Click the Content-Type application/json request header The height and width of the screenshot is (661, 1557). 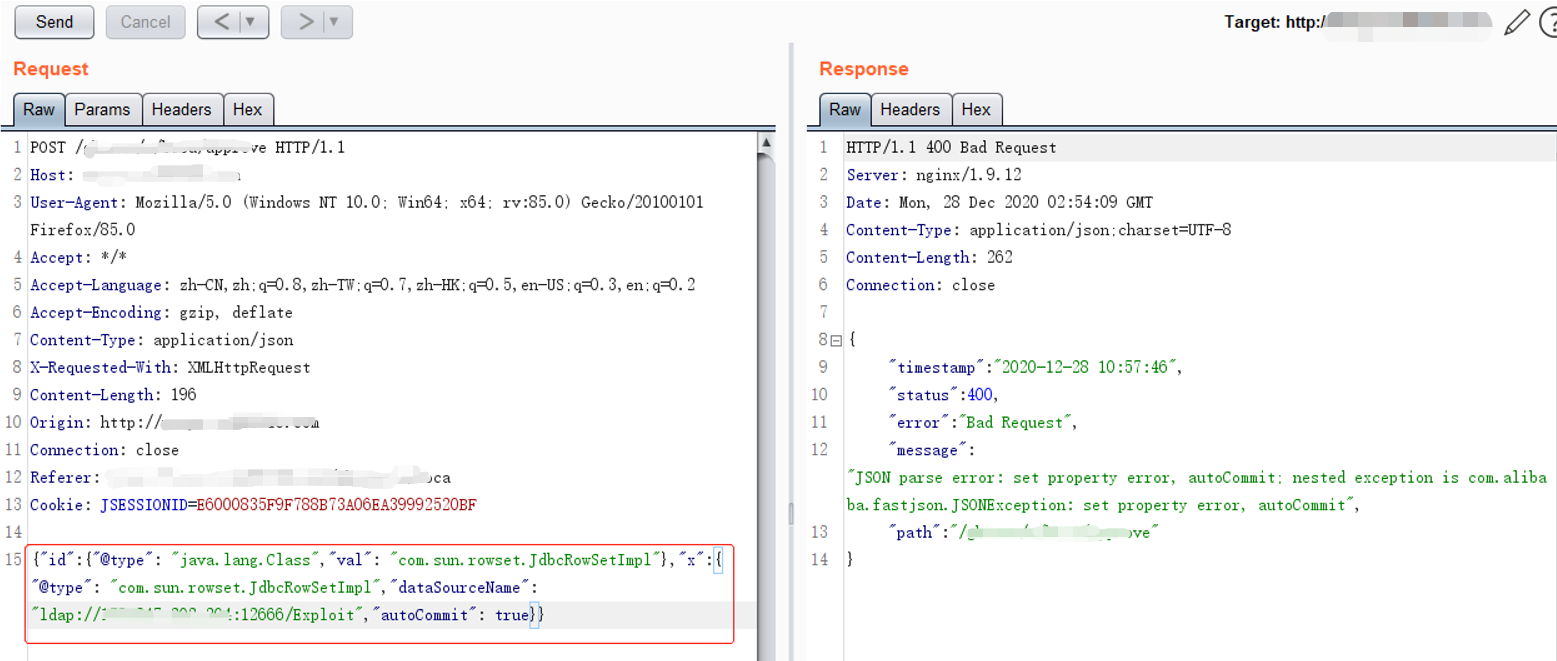pos(162,340)
